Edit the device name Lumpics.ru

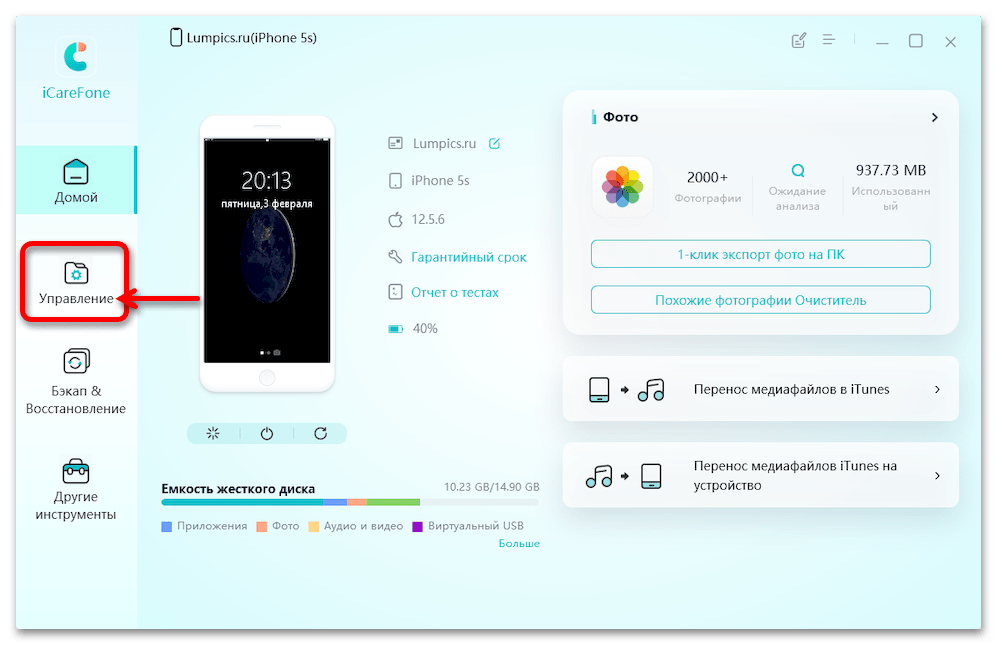(494, 143)
